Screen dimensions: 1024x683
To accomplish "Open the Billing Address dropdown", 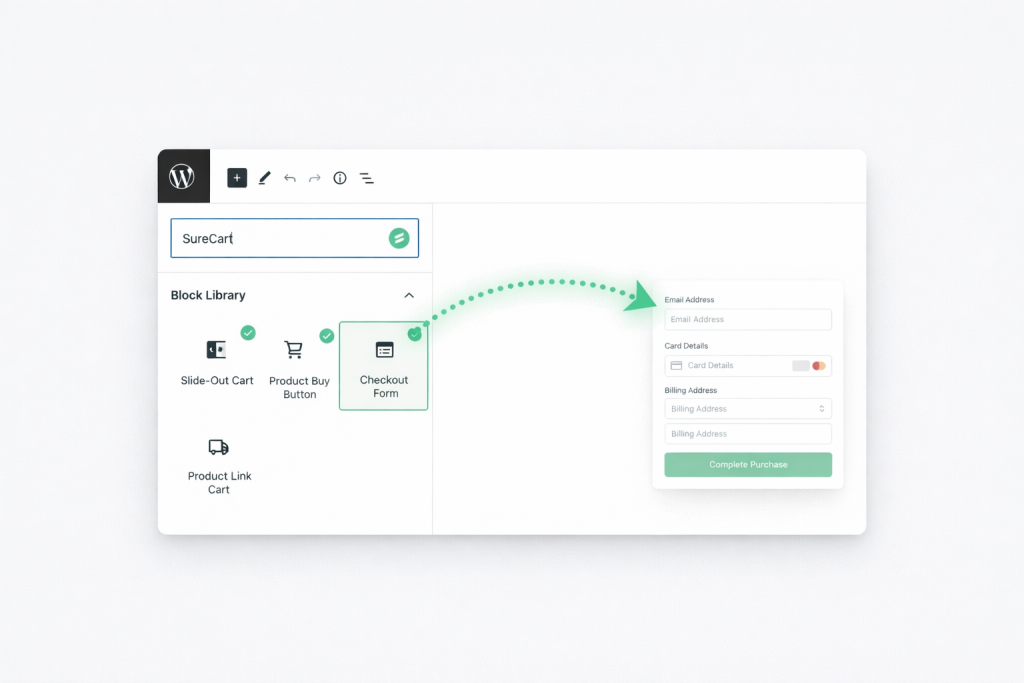I will tap(748, 409).
